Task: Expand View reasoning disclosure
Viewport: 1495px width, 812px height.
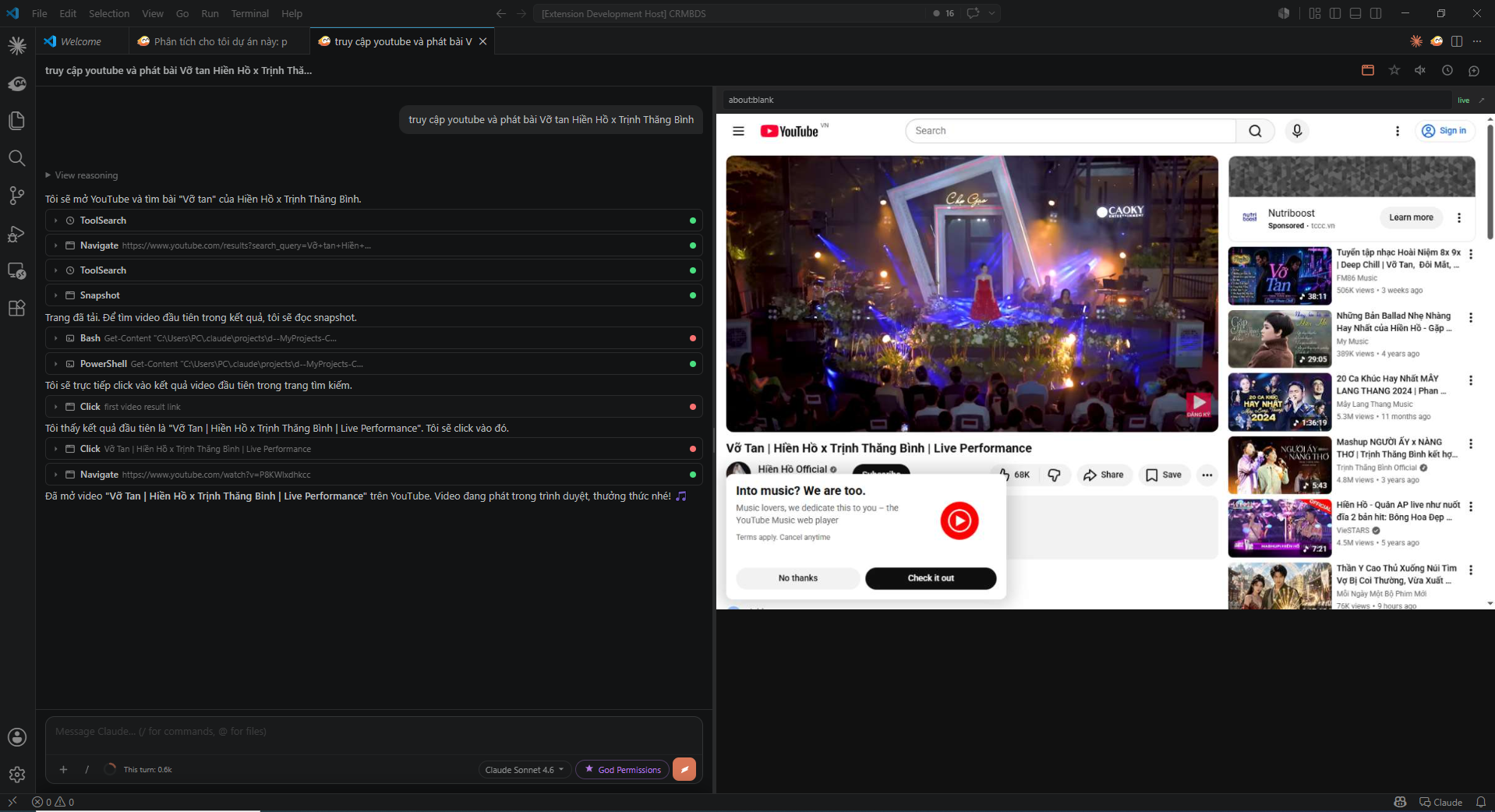Action: pyautogui.click(x=82, y=175)
